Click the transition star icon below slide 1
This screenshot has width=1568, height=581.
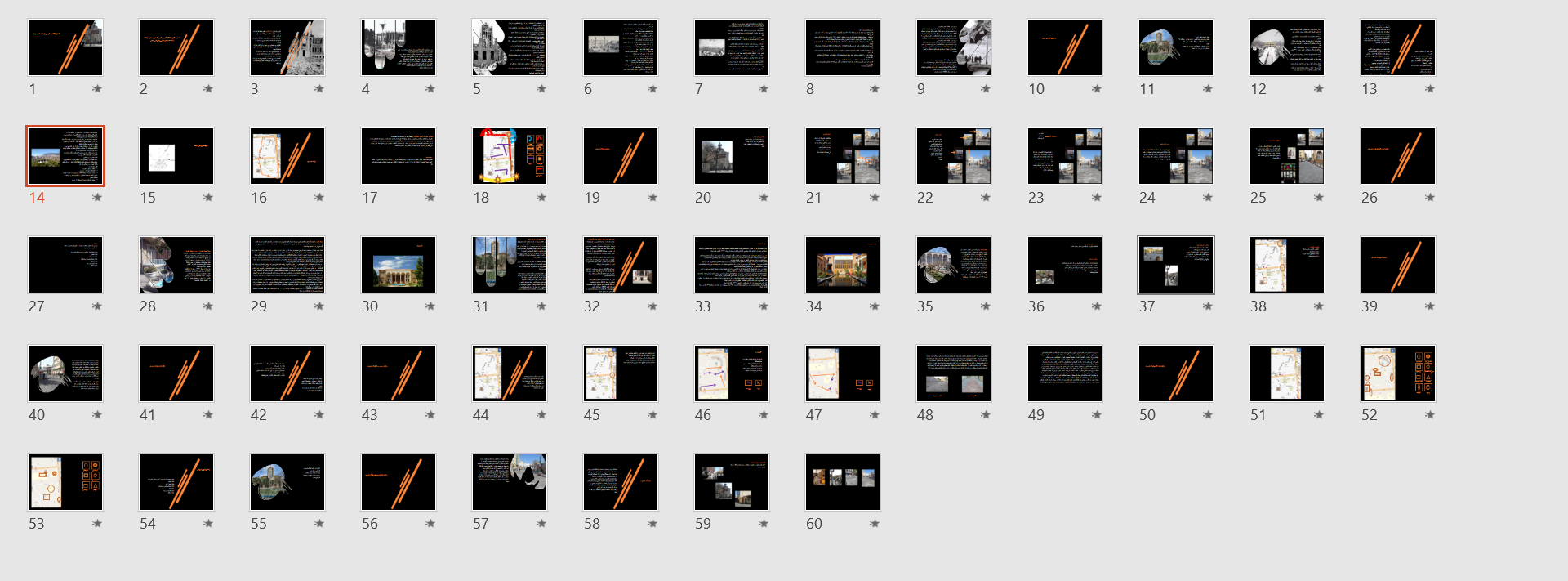click(x=97, y=89)
